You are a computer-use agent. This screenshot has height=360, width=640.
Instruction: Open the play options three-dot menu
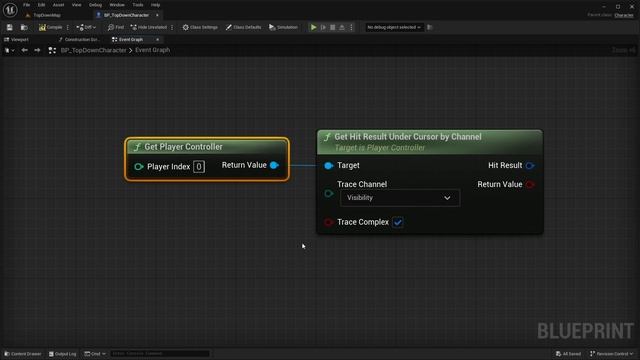point(351,27)
